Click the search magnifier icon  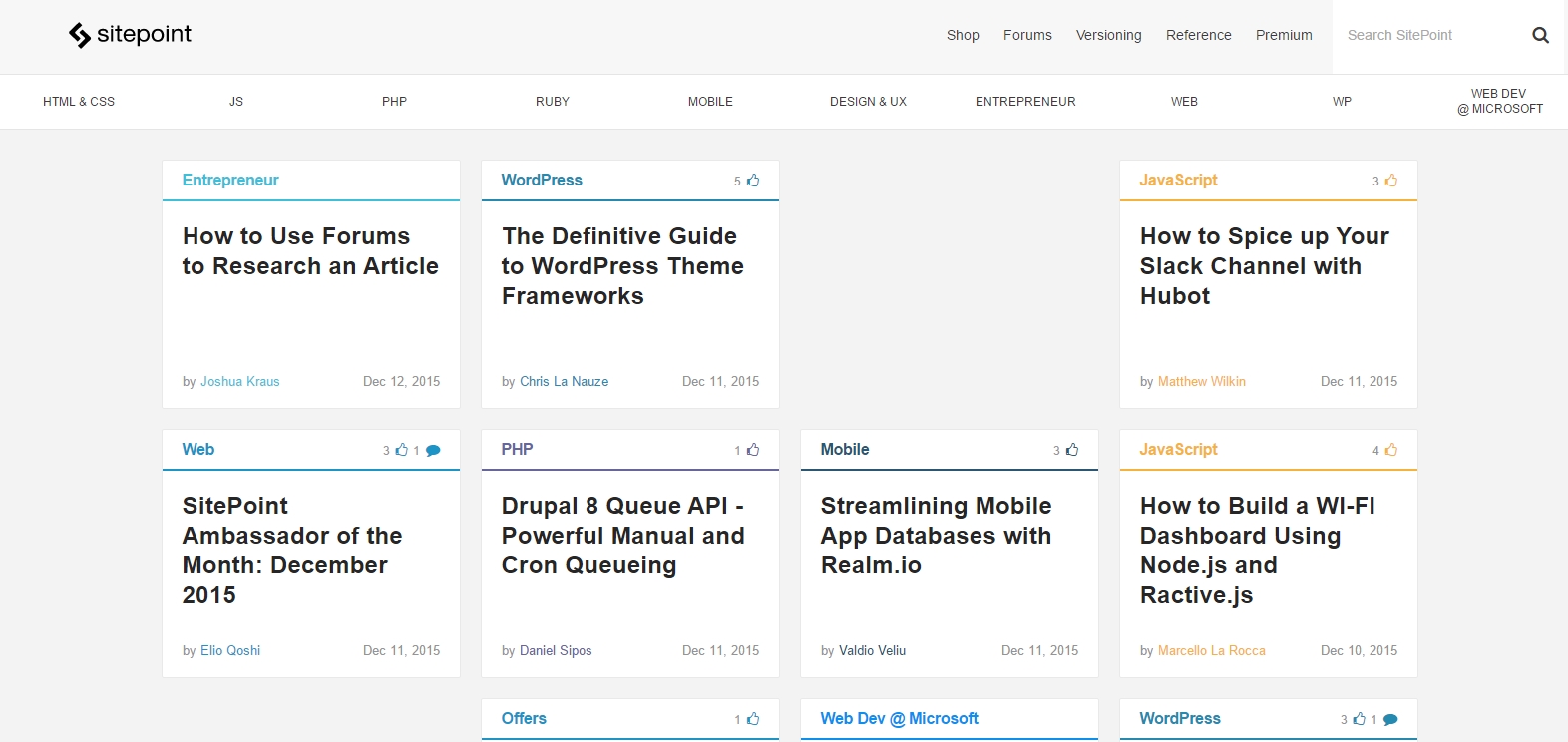[1540, 35]
